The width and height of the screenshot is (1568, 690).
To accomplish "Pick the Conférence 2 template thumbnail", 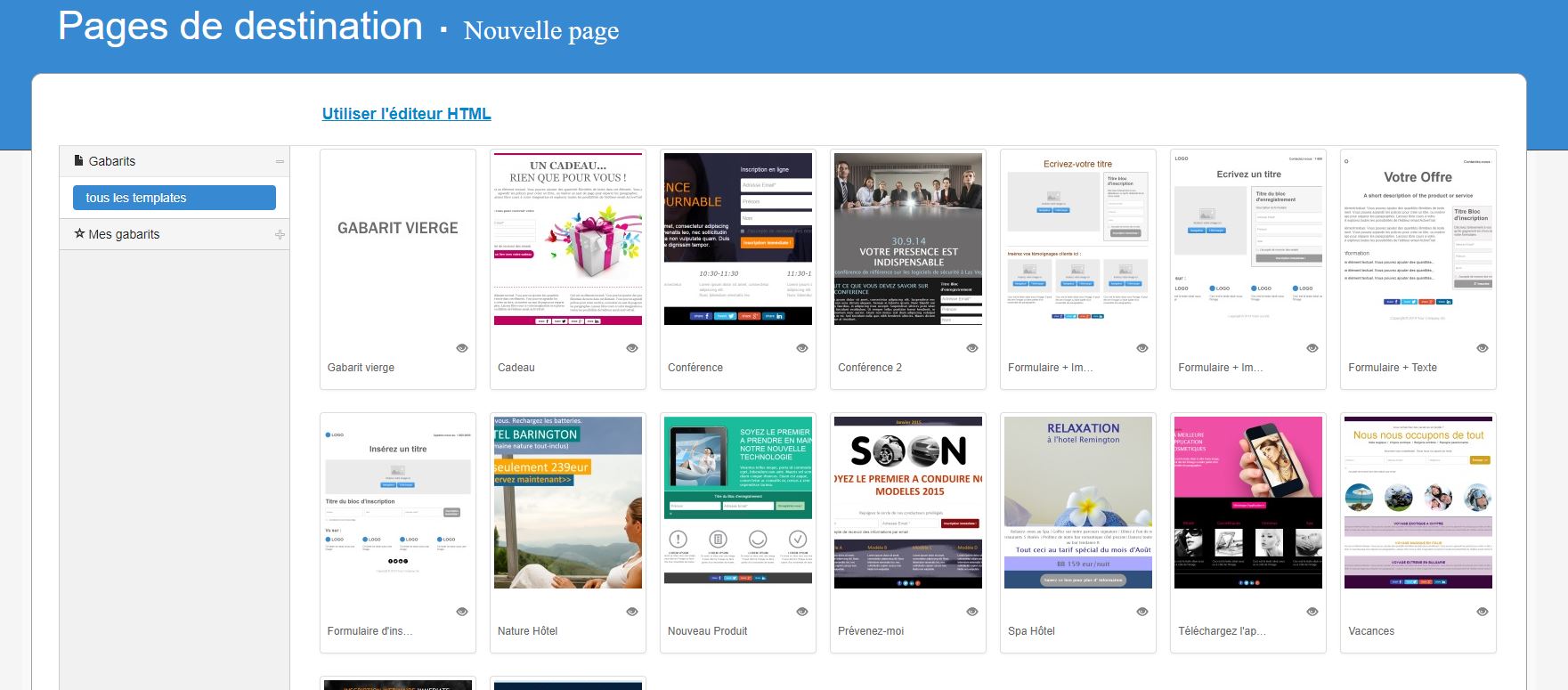I will point(908,239).
